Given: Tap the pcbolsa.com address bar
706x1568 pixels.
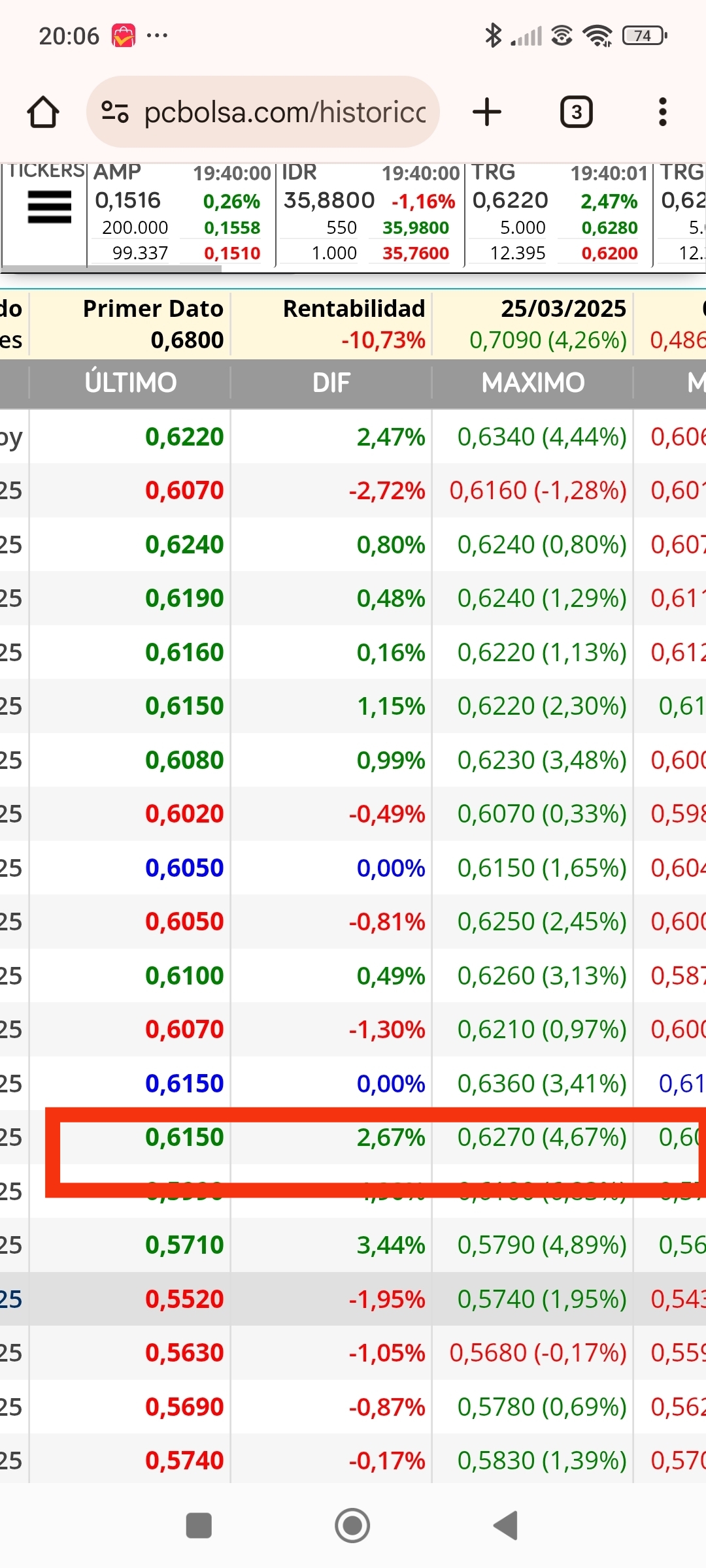Looking at the screenshot, I should point(263,112).
